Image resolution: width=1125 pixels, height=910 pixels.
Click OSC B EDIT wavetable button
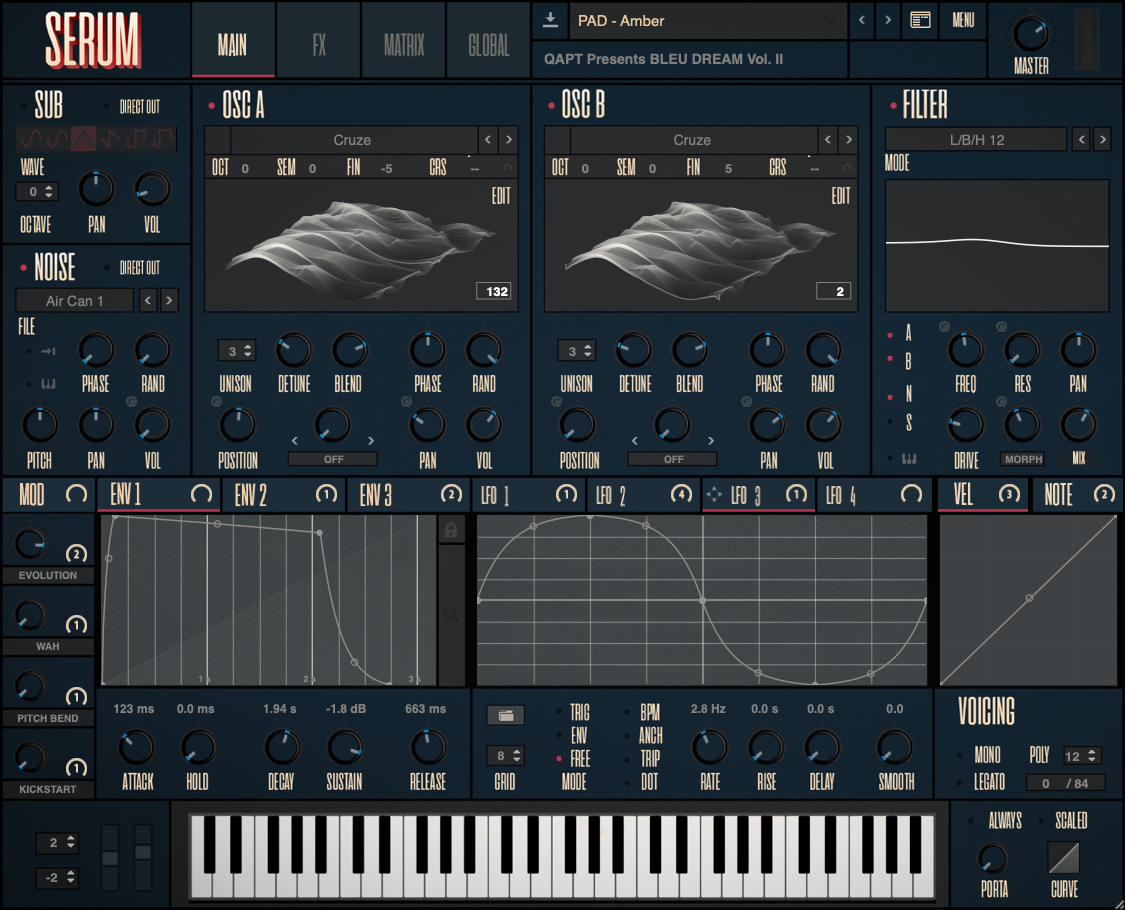point(840,196)
